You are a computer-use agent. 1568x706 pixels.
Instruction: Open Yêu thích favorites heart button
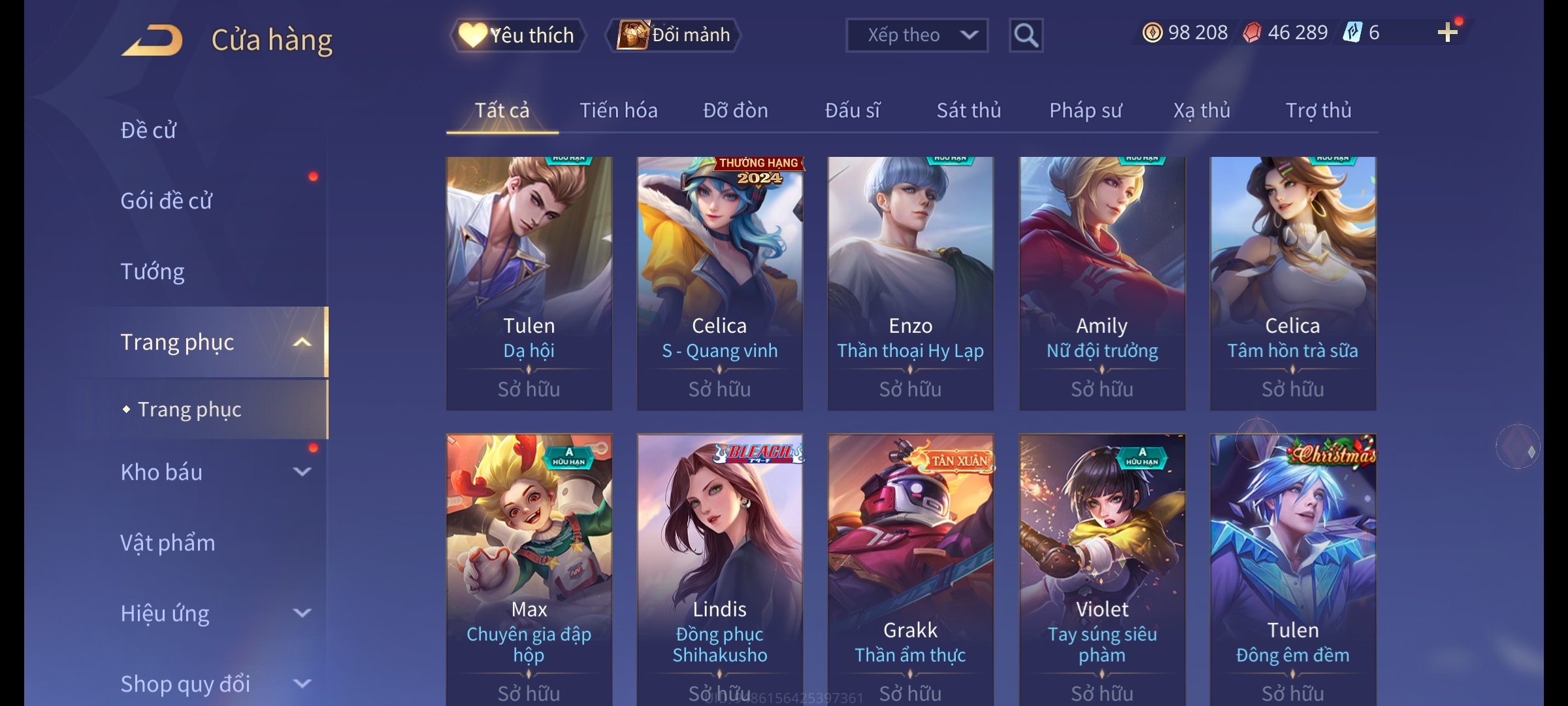(517, 35)
